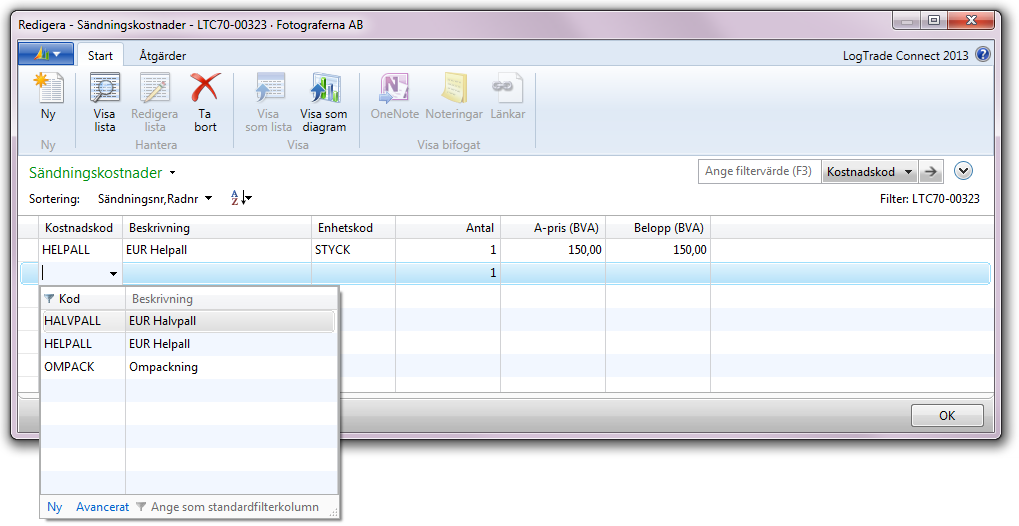1019x526 pixels.
Task: Click the Avancerat link in dropdown
Action: [103, 507]
